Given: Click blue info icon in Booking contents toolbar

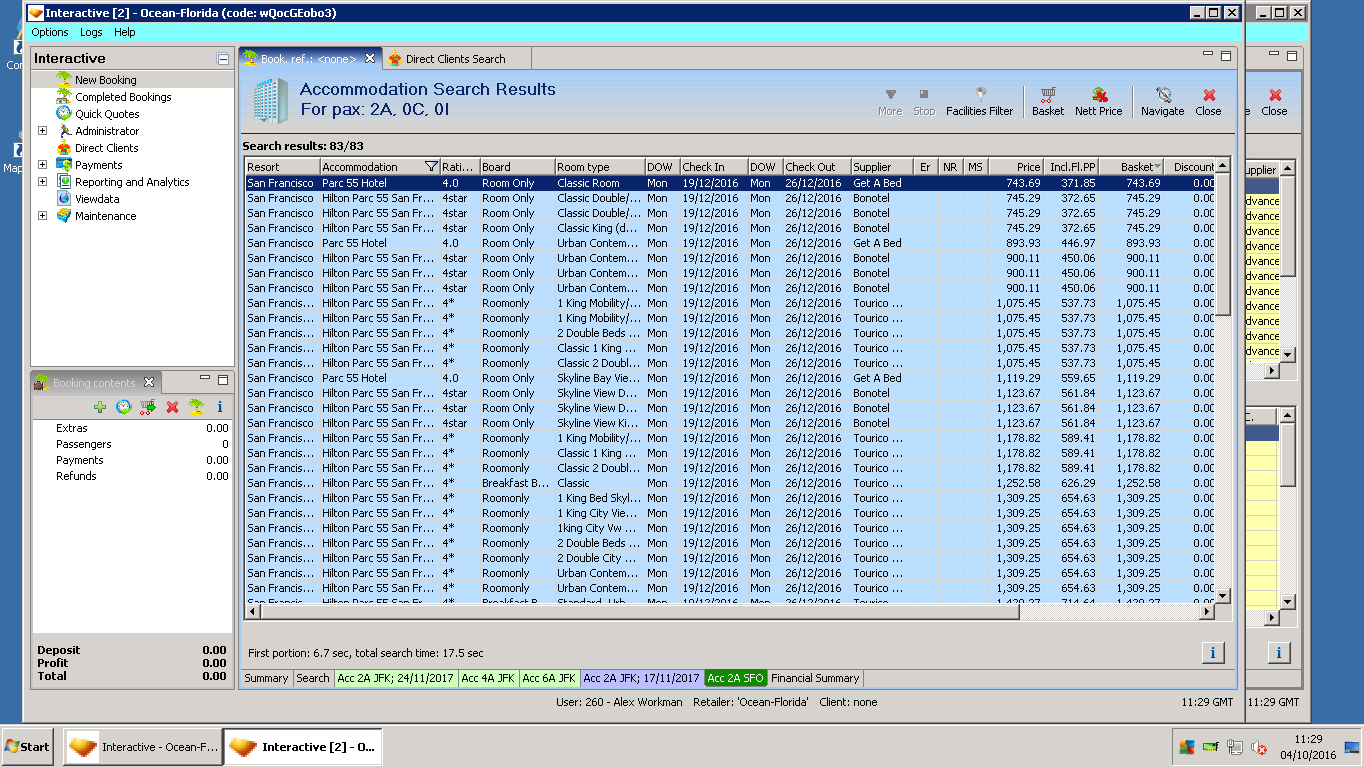Looking at the screenshot, I should click(x=220, y=407).
